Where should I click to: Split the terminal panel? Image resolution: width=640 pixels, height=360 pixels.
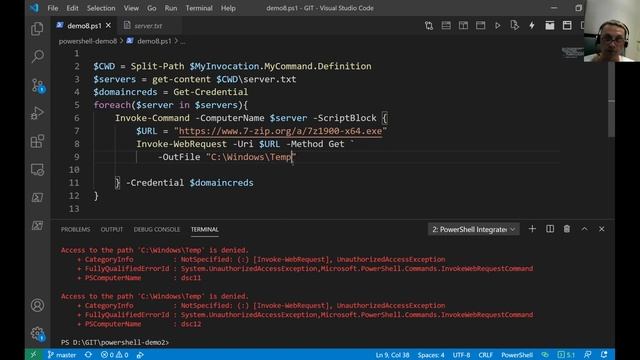550,229
